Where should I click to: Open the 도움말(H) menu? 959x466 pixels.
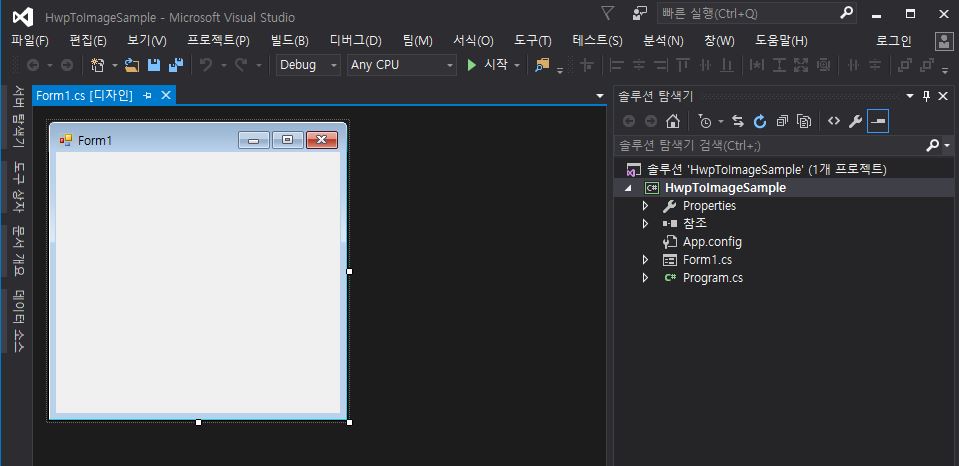781,41
